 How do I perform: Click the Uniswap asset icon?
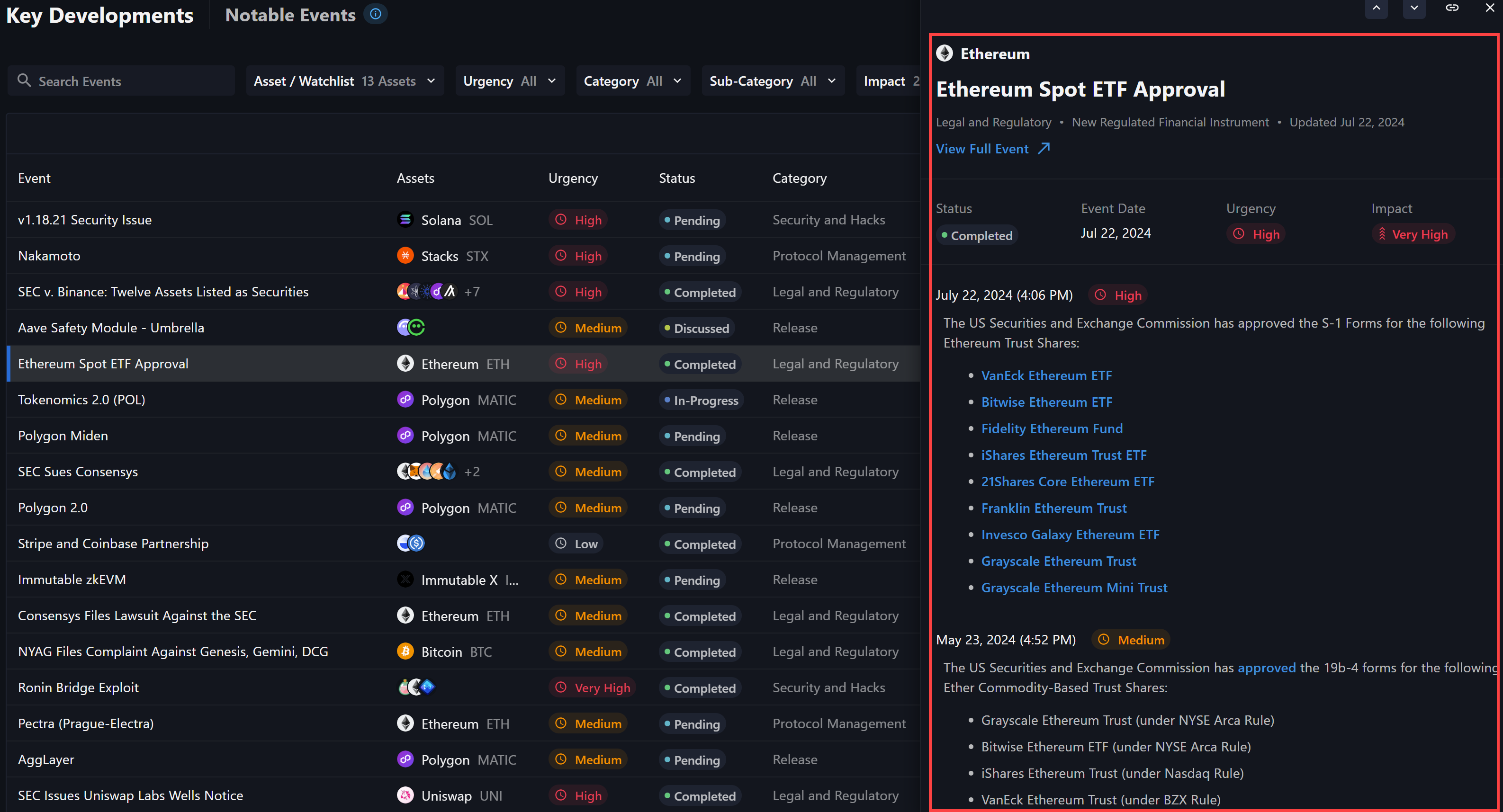(405, 795)
